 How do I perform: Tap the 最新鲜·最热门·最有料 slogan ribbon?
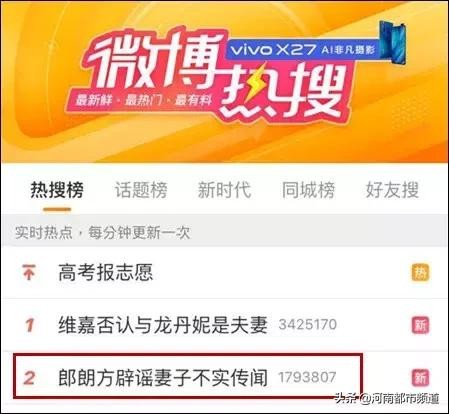click(x=143, y=100)
